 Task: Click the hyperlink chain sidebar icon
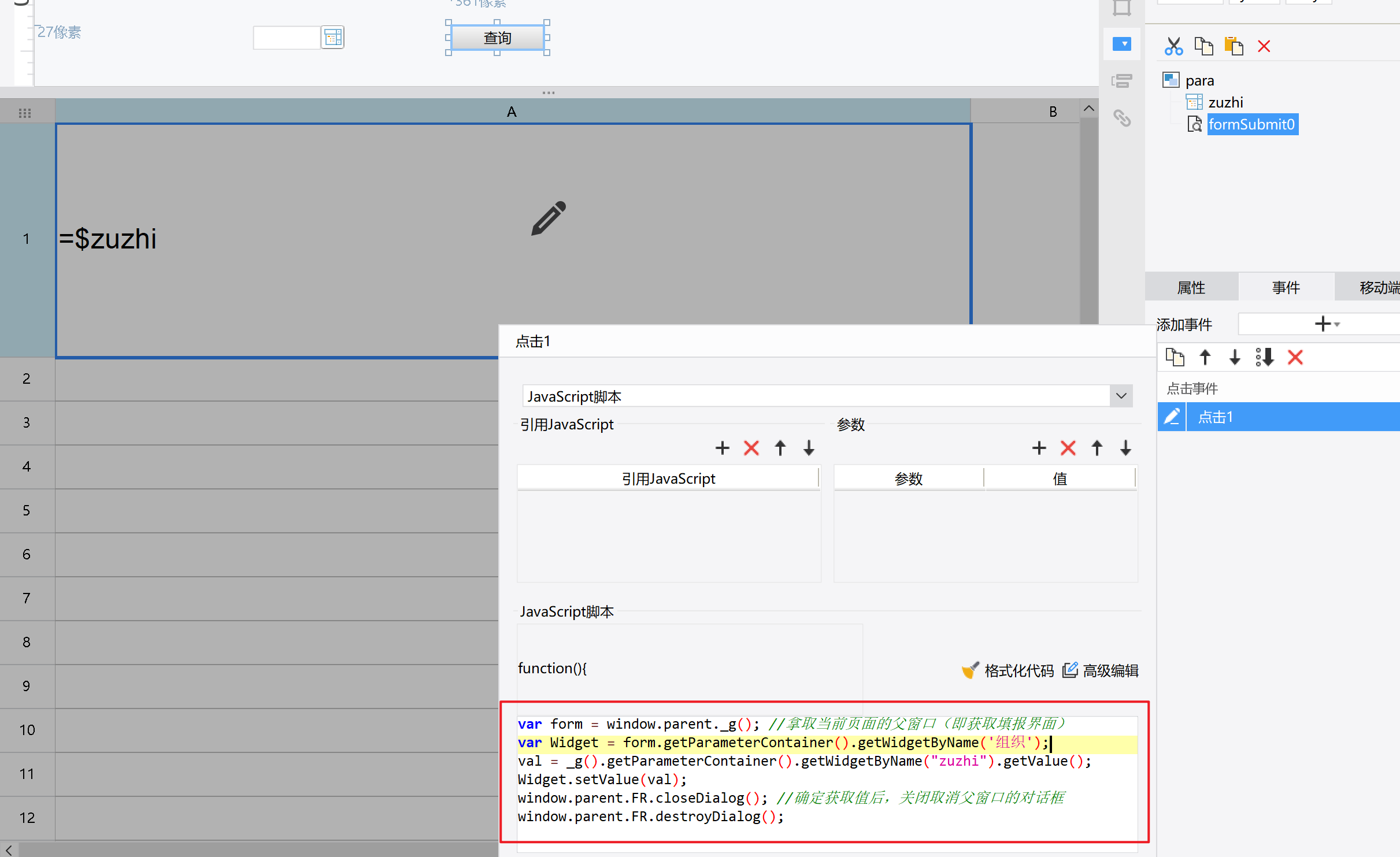1122,118
